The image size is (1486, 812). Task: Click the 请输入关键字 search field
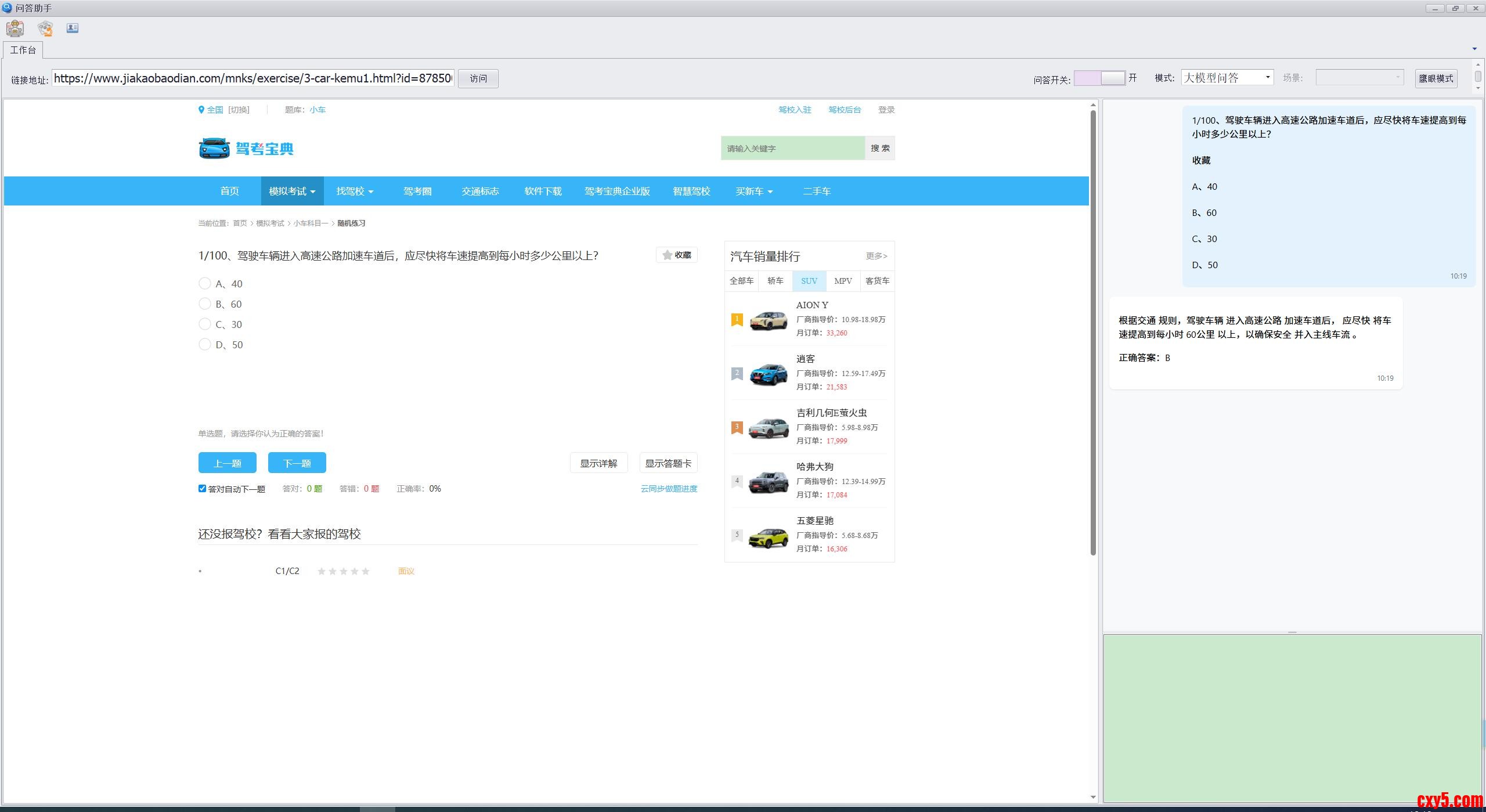[792, 149]
